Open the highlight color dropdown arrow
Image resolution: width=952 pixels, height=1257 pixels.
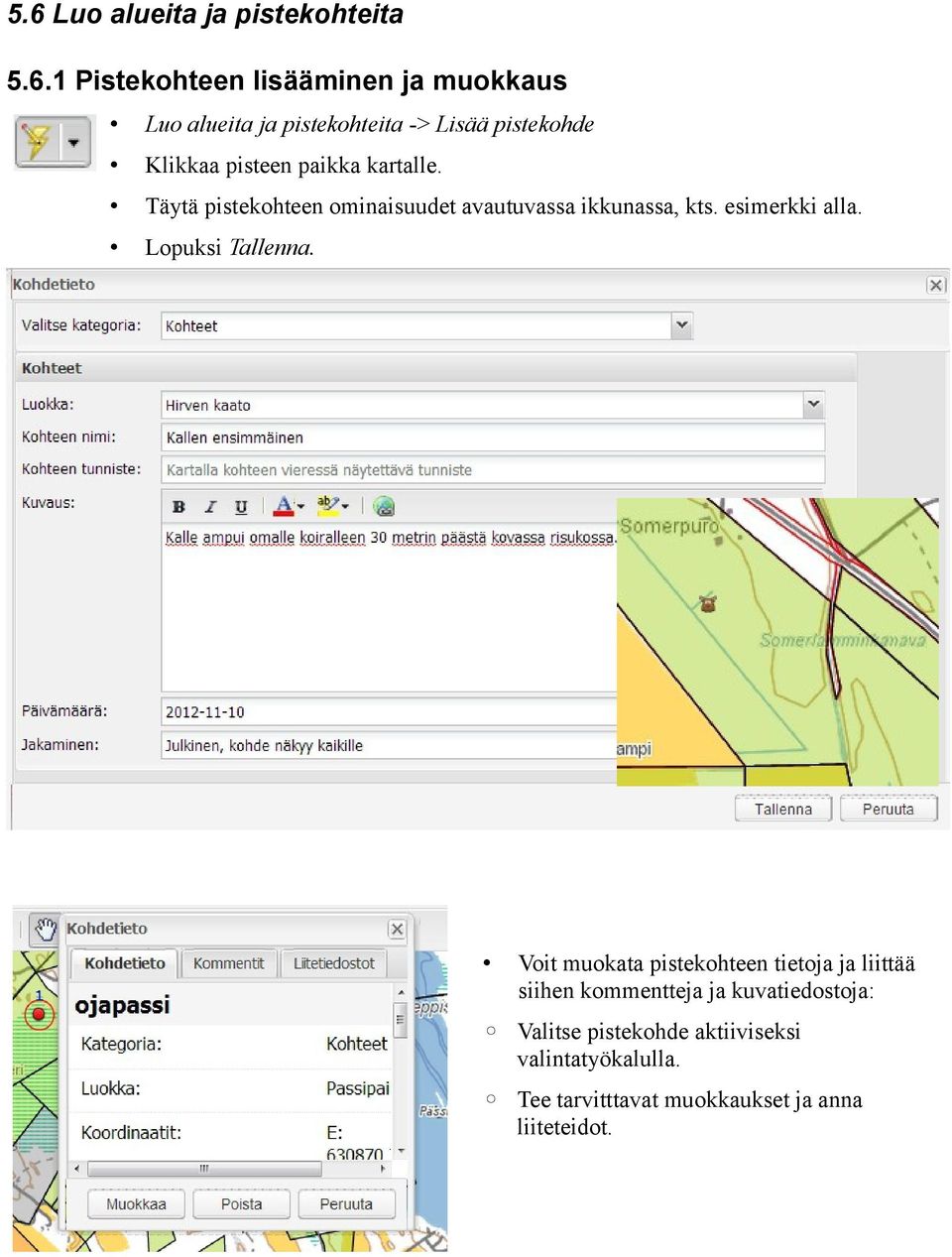345,507
